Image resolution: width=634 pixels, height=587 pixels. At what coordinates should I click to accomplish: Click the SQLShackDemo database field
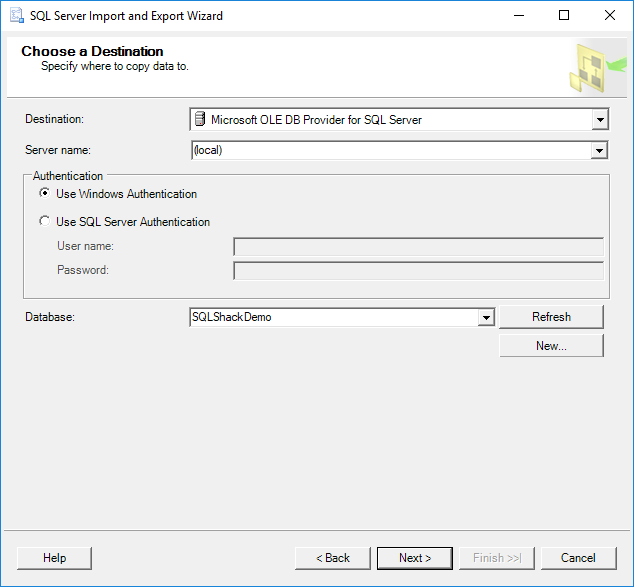[x=334, y=317]
